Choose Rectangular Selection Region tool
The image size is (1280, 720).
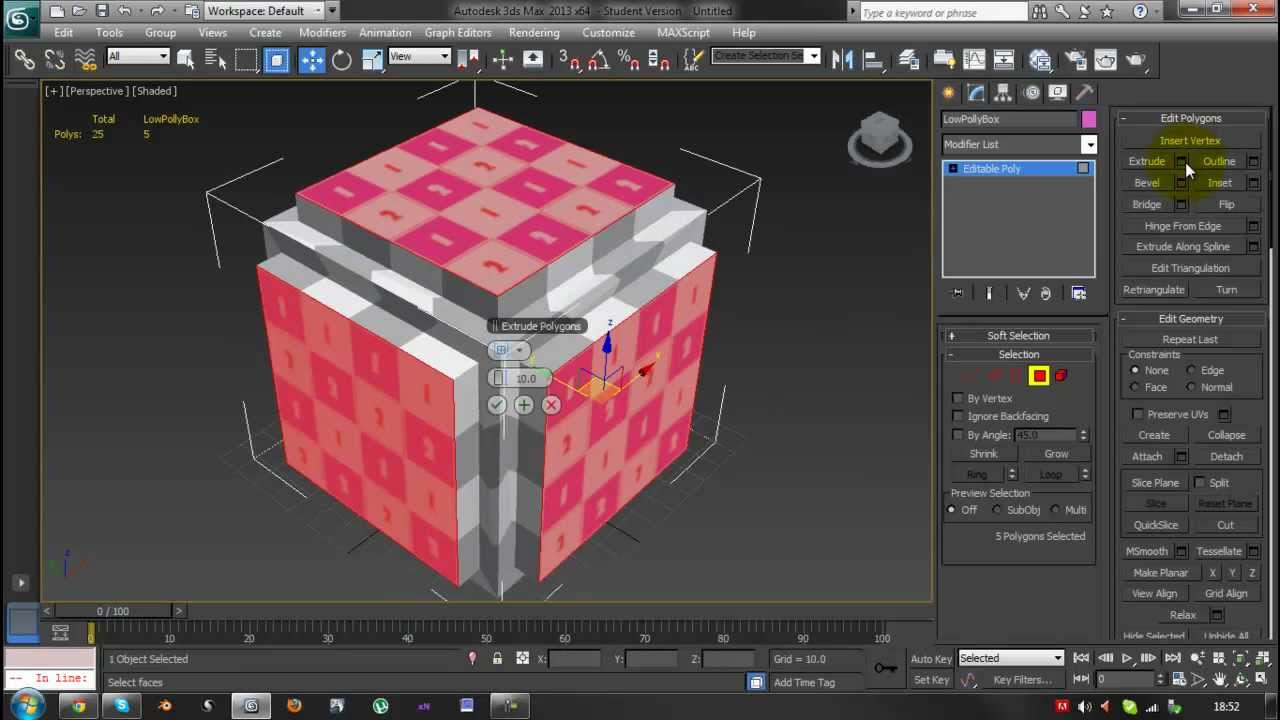(246, 60)
